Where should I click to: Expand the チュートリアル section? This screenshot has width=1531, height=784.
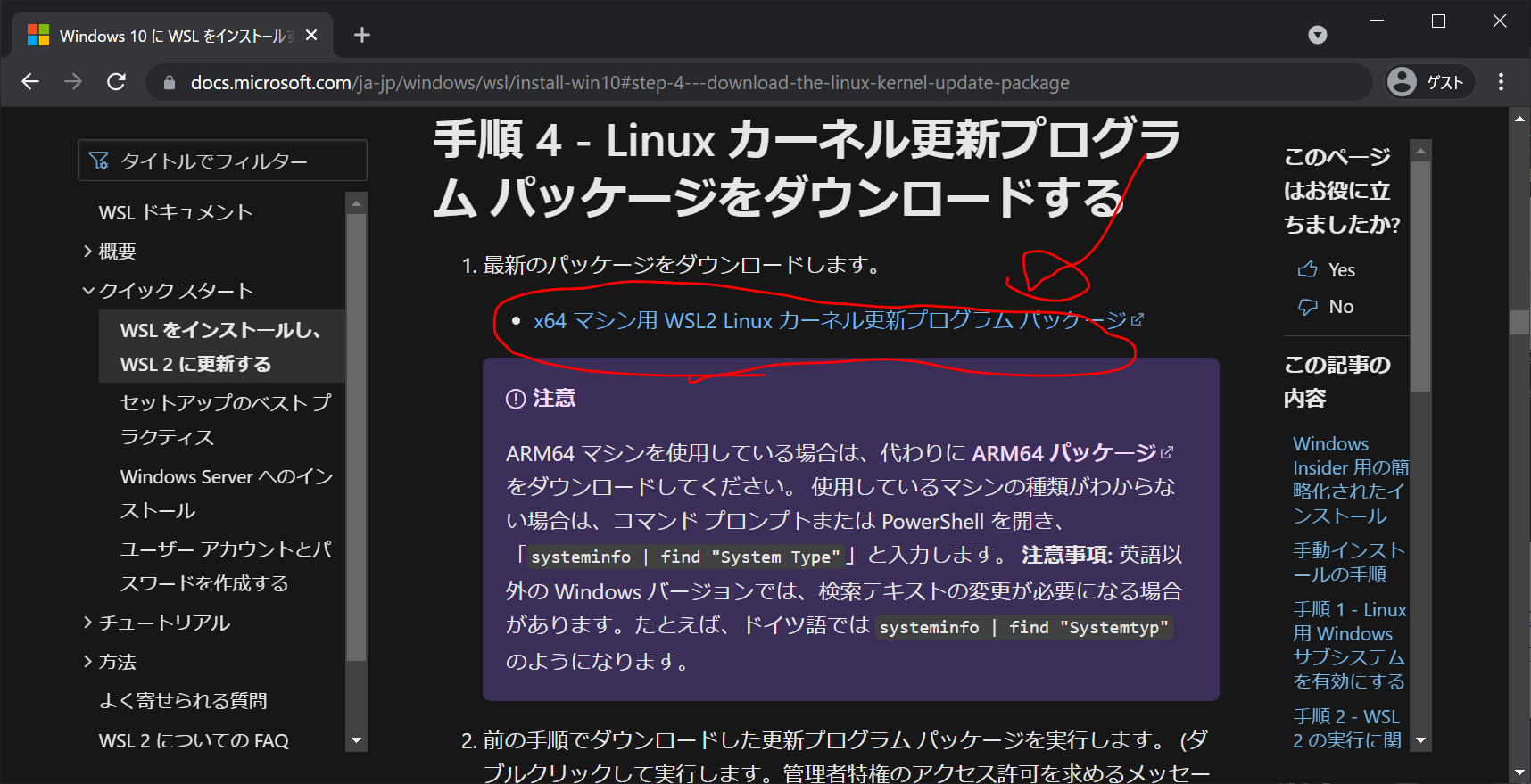click(x=157, y=623)
